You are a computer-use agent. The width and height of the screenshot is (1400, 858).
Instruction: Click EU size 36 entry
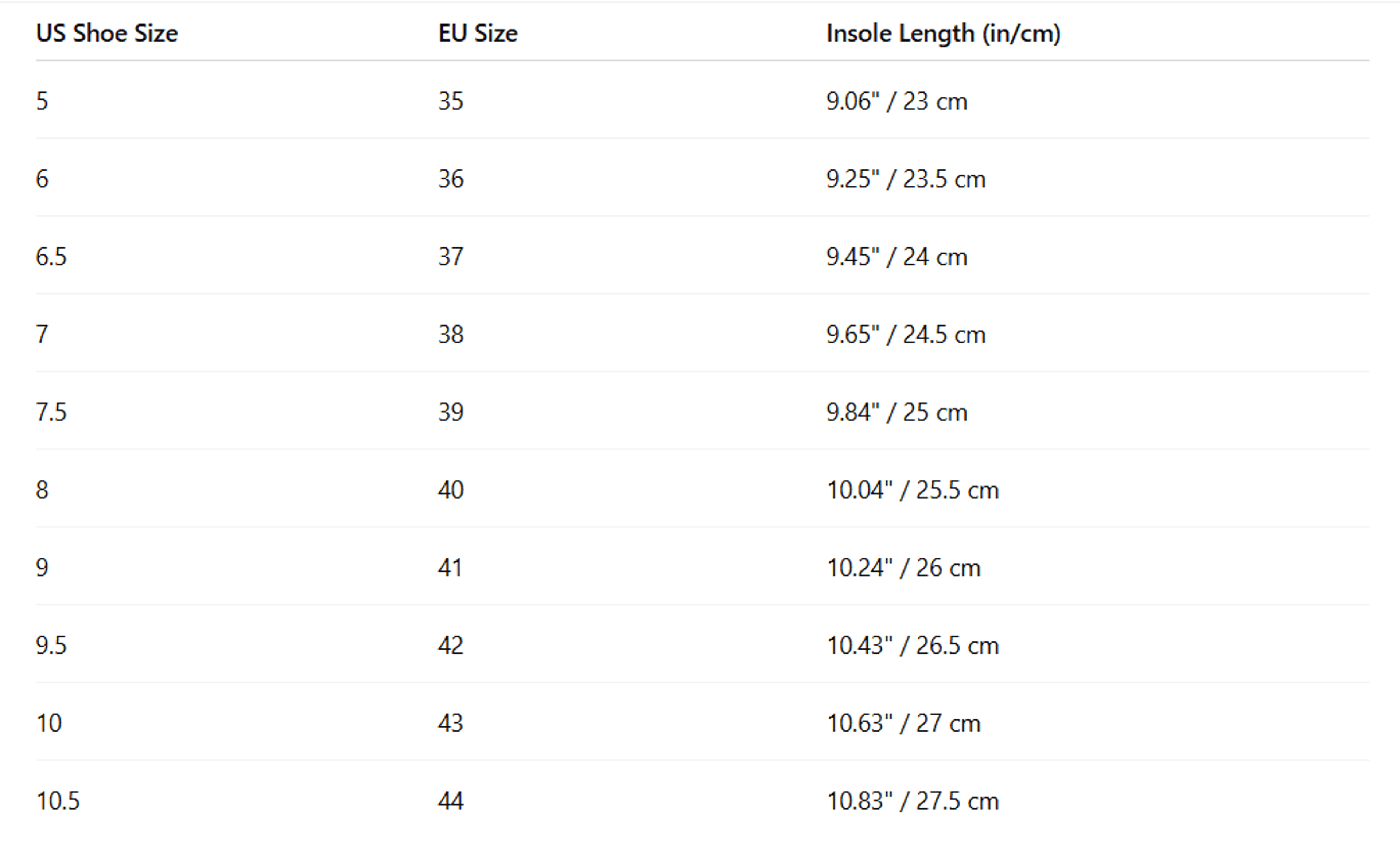451,179
